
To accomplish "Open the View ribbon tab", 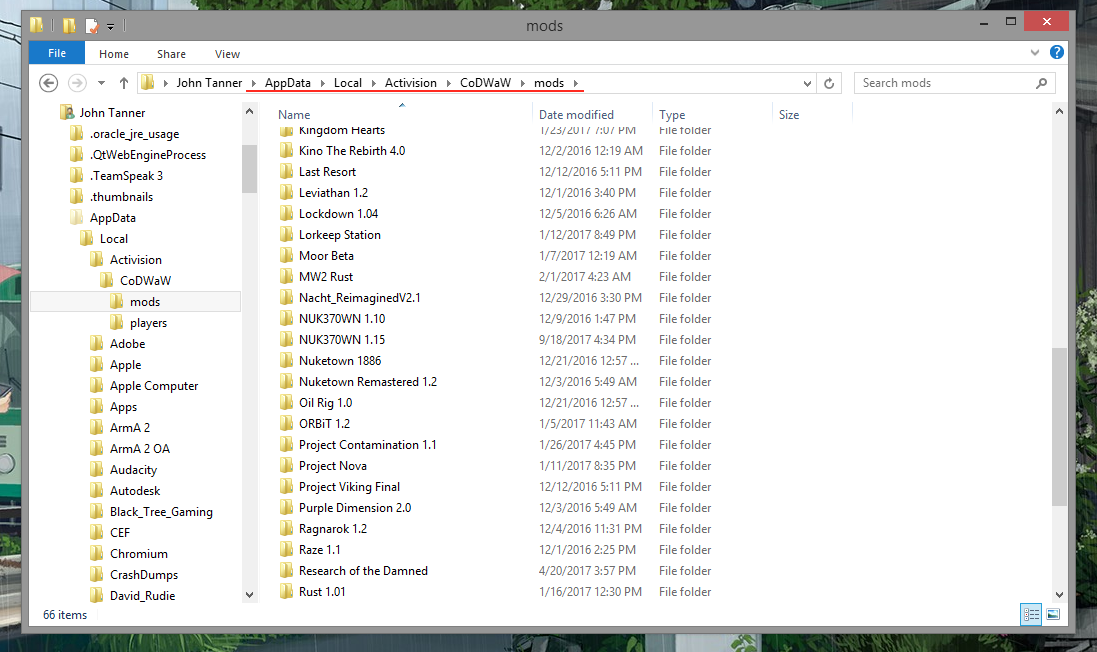I will tap(227, 54).
